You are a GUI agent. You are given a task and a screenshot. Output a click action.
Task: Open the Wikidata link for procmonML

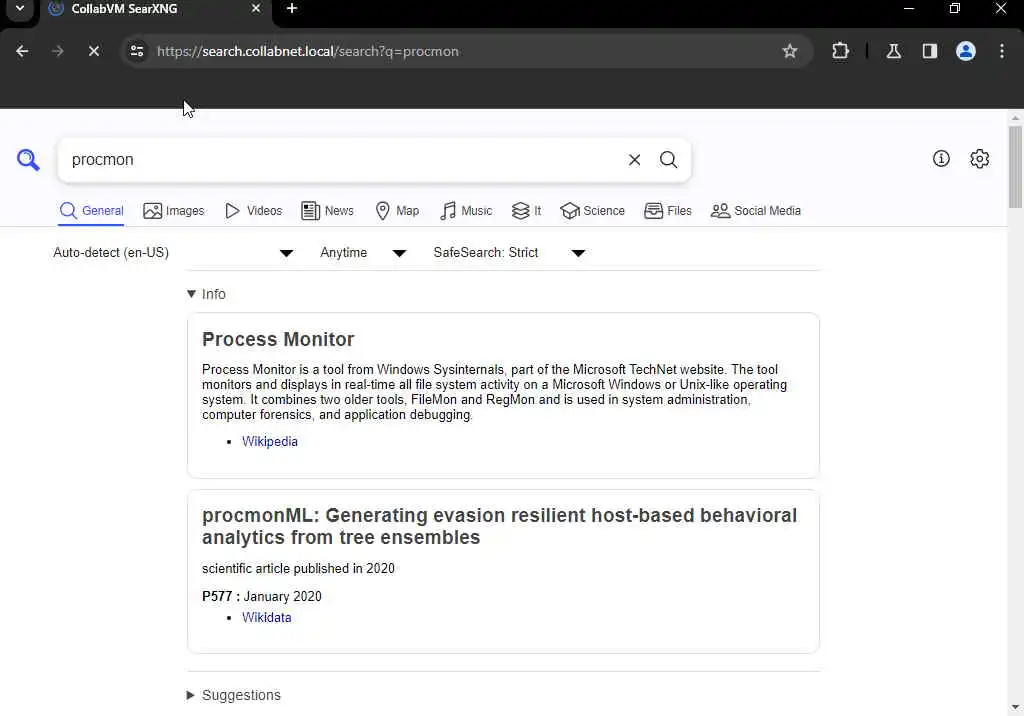tap(266, 618)
